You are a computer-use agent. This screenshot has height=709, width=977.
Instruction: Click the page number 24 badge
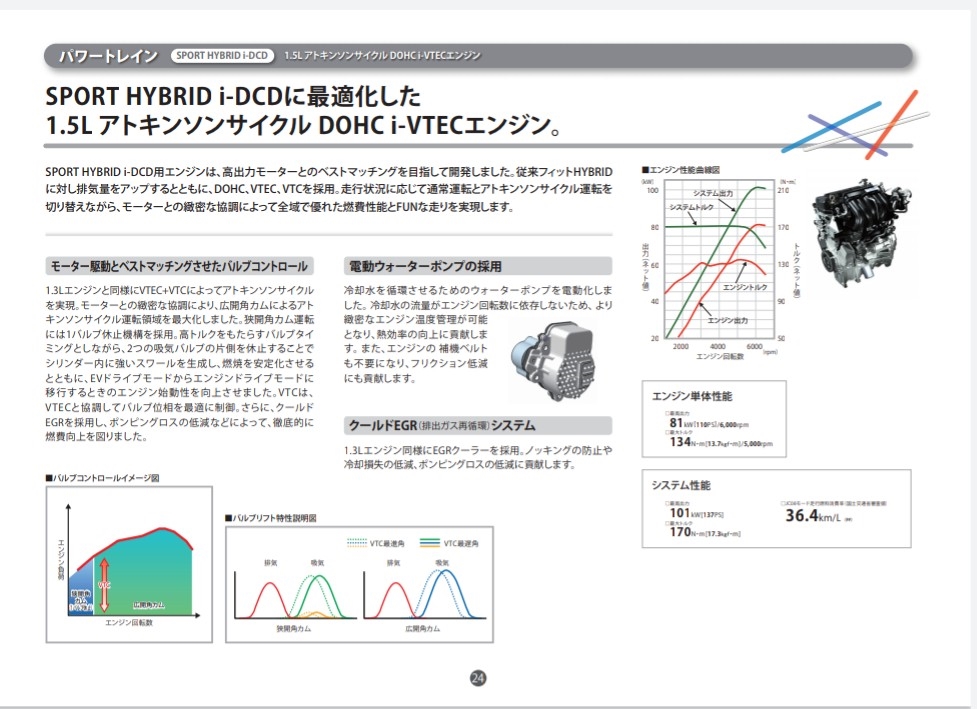(x=478, y=678)
